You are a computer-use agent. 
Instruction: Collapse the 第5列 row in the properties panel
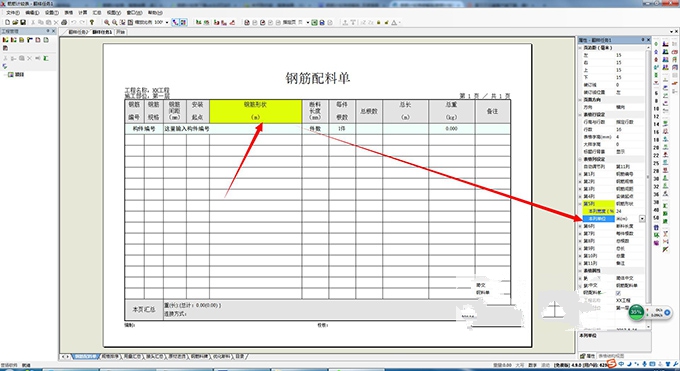point(580,204)
